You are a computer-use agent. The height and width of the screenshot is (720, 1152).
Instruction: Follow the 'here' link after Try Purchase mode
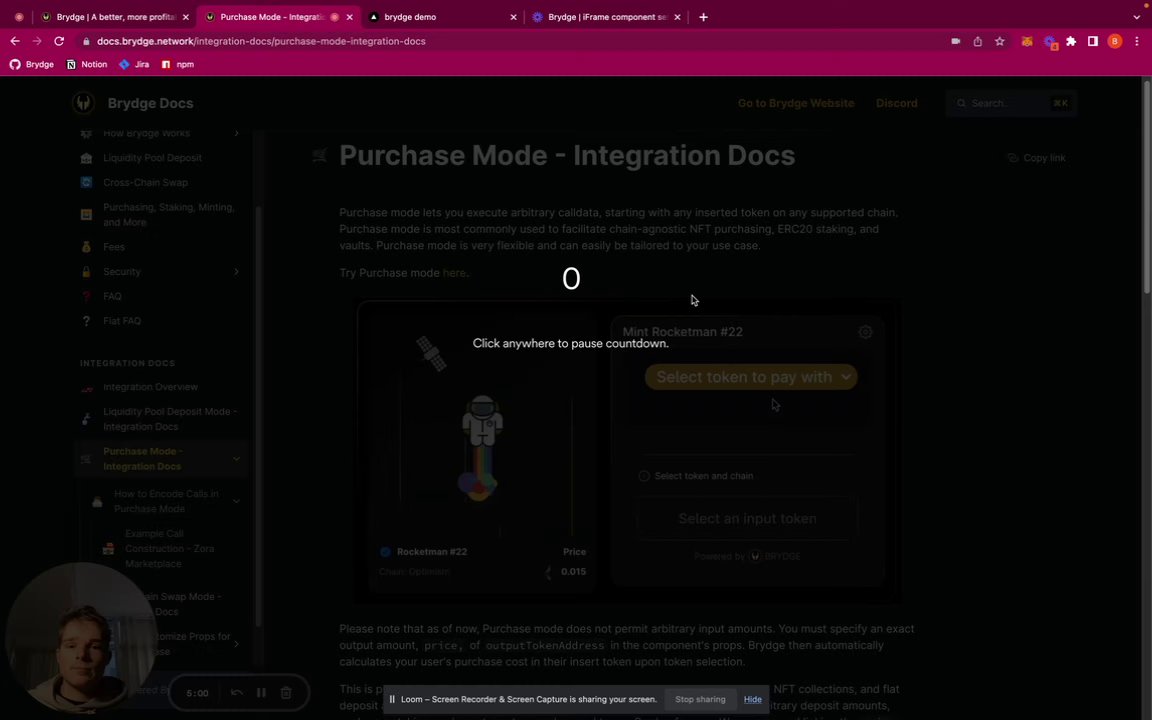[454, 273]
